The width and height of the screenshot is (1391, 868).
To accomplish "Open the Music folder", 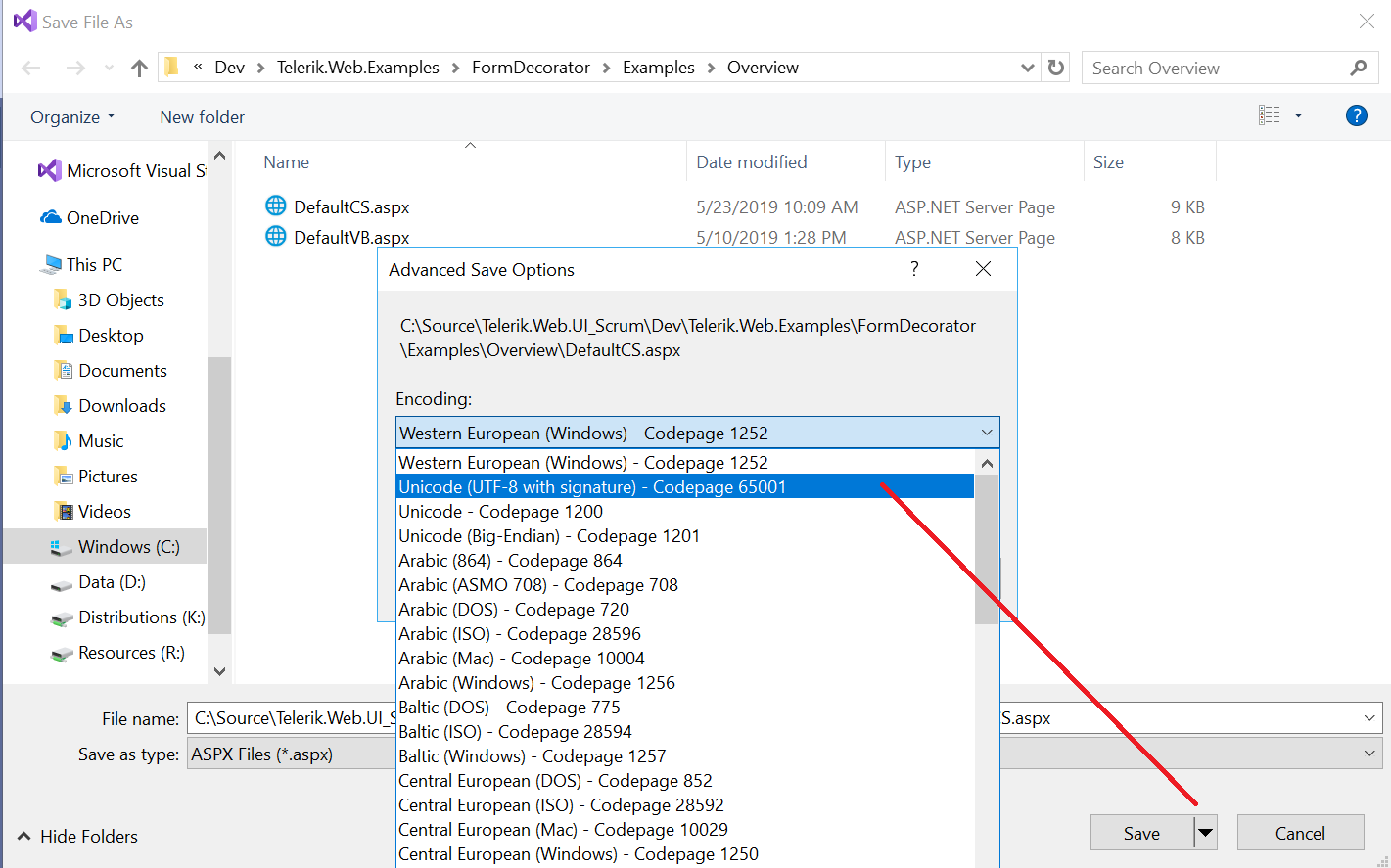I will pyautogui.click(x=89, y=441).
